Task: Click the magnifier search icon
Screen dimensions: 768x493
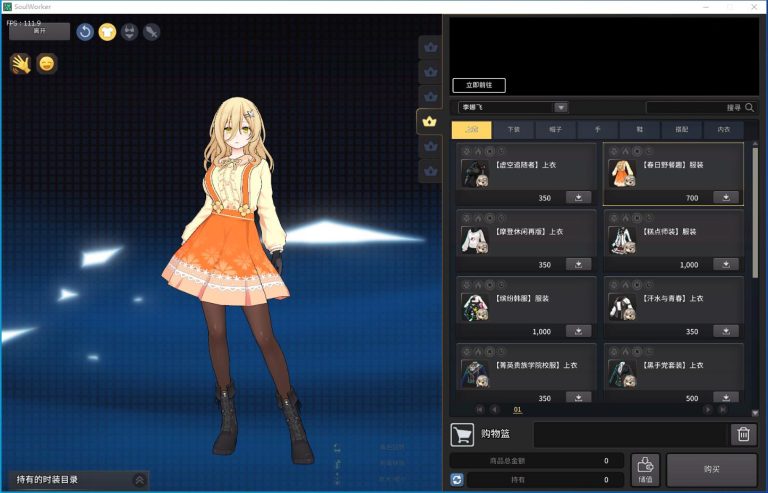Action: [x=749, y=107]
